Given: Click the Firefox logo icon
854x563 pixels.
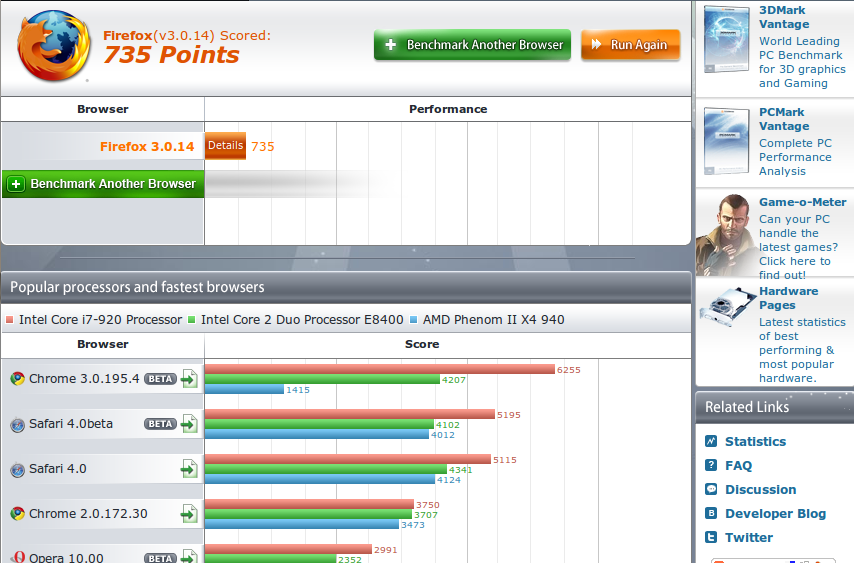Looking at the screenshot, I should (53, 46).
